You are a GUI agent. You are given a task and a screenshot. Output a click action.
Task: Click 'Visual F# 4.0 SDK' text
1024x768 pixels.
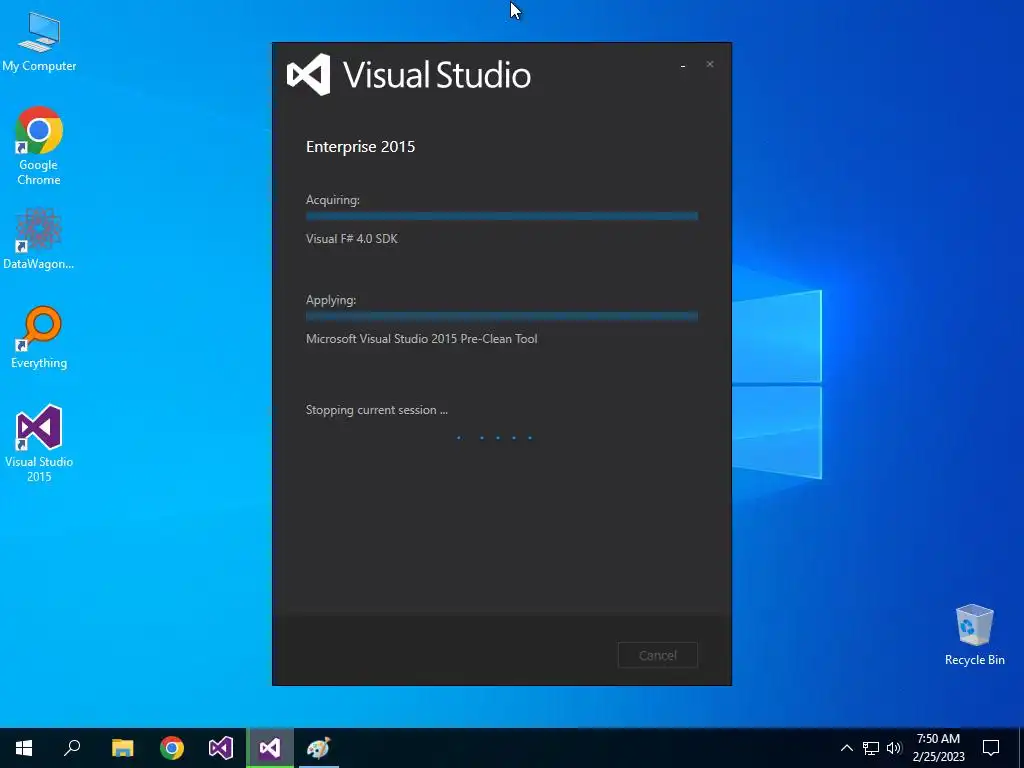pyautogui.click(x=351, y=239)
